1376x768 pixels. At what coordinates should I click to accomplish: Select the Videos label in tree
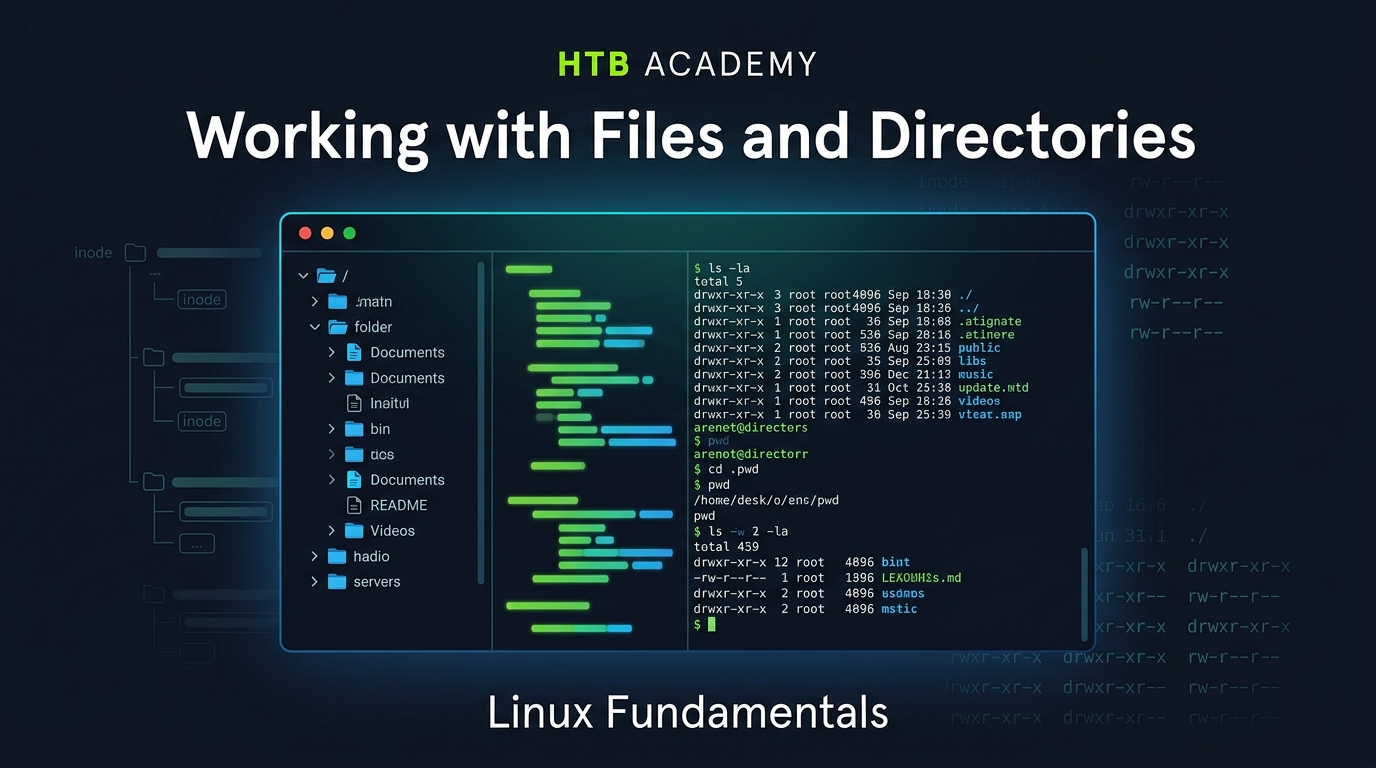392,530
